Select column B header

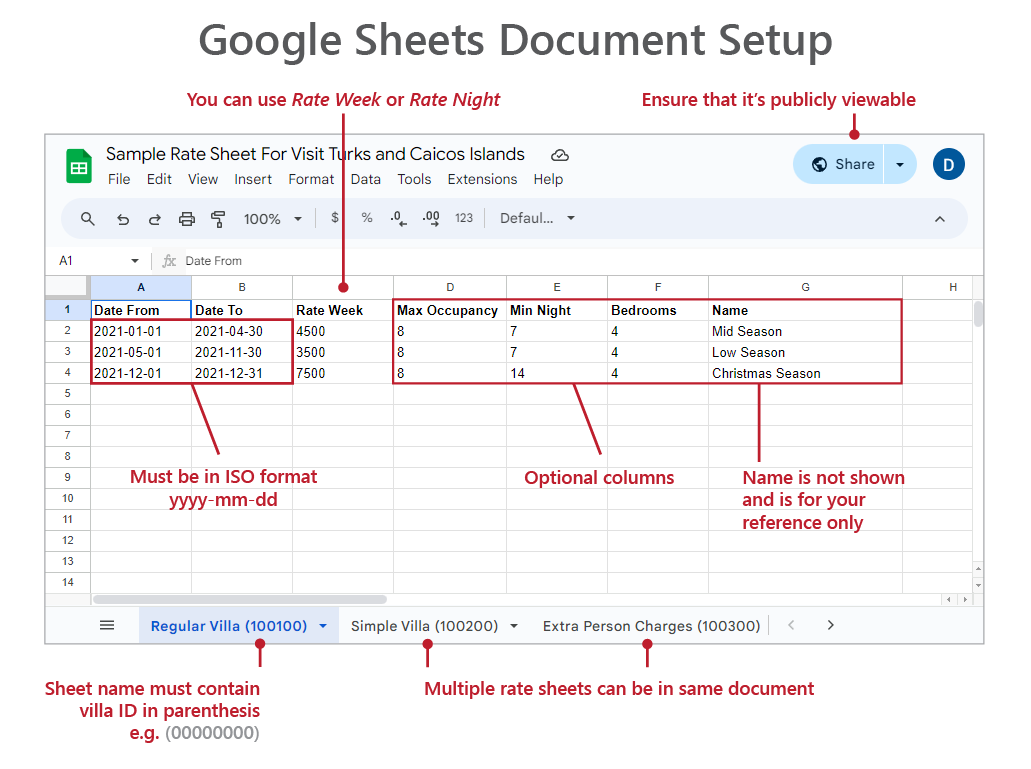242,287
